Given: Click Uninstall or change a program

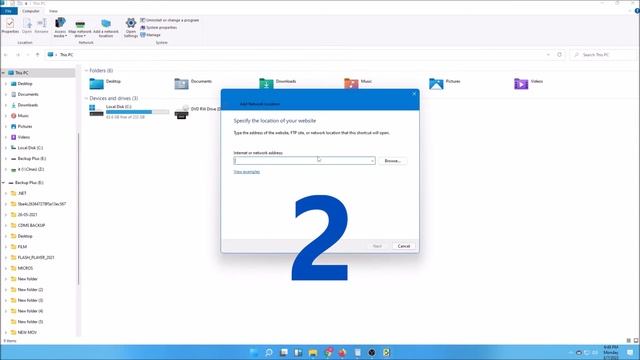Looking at the screenshot, I should pos(169,20).
